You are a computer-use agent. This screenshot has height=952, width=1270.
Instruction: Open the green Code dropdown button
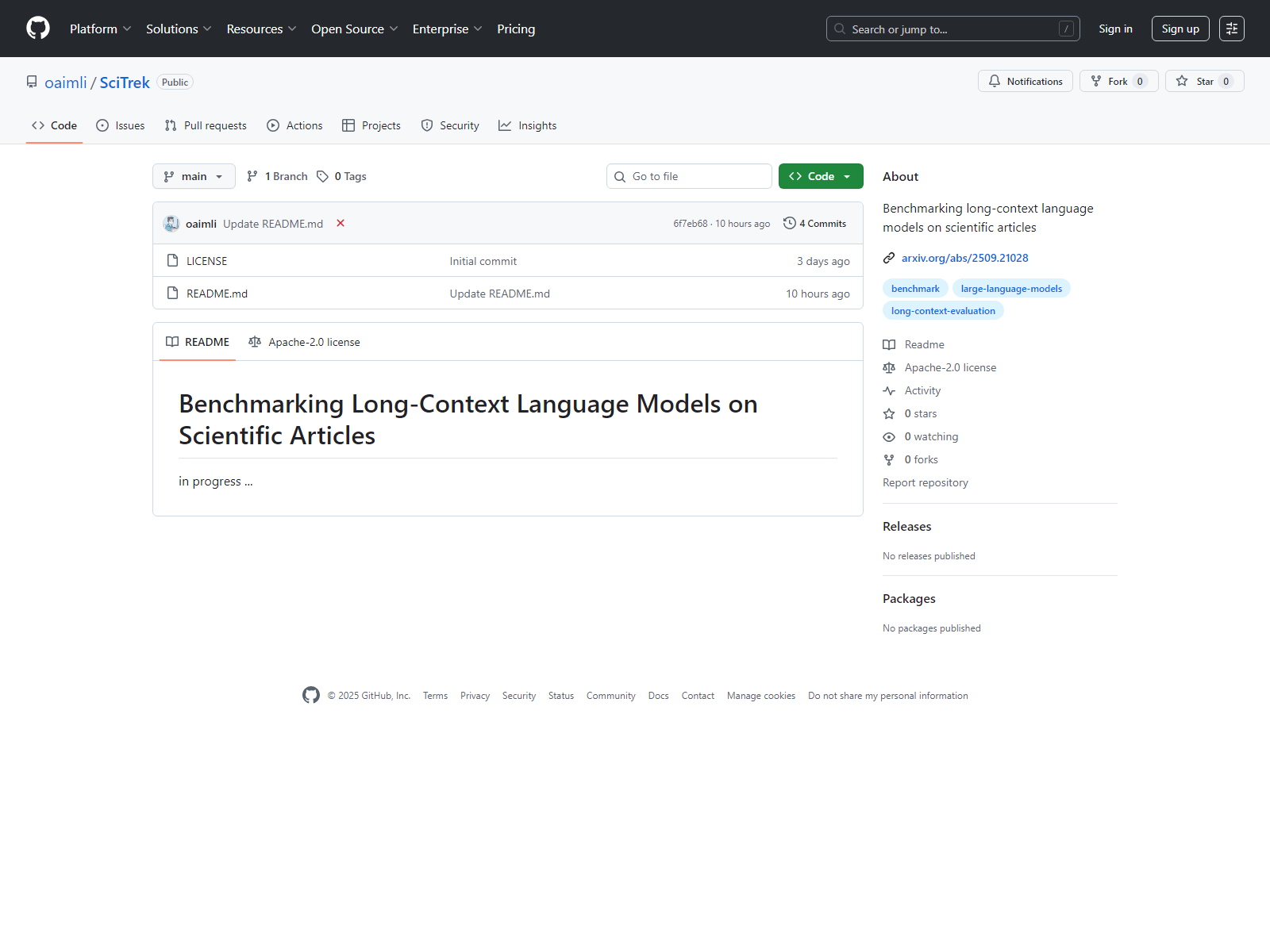(x=821, y=176)
